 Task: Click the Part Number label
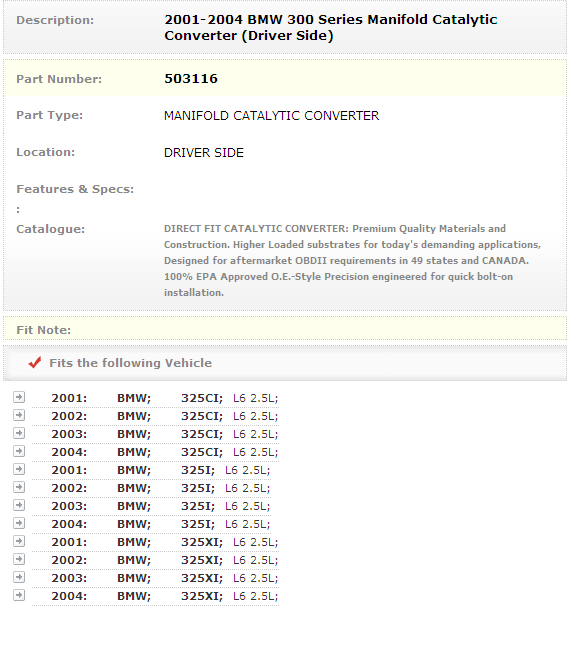(59, 79)
